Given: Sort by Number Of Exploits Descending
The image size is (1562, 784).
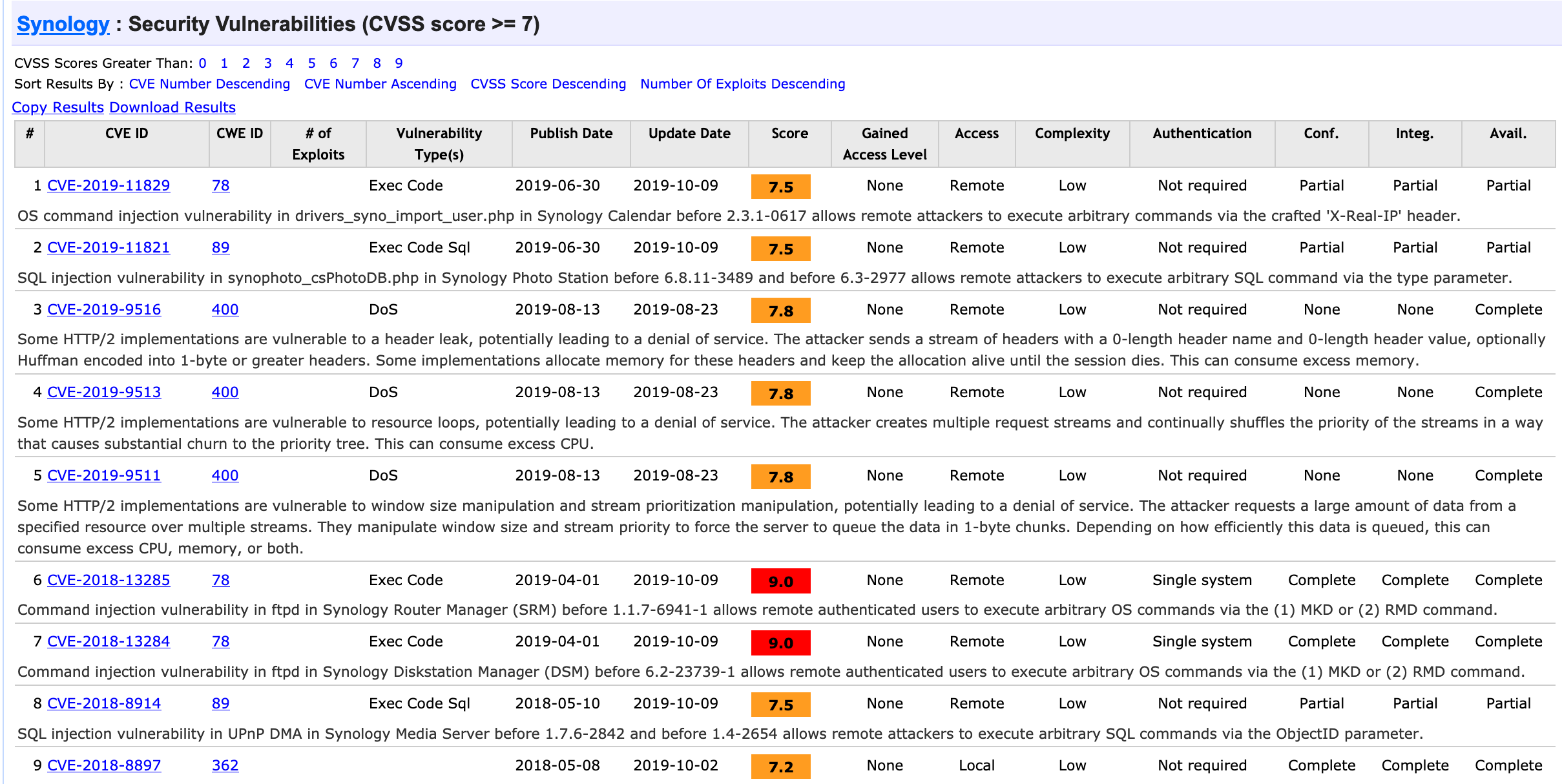Looking at the screenshot, I should pyautogui.click(x=742, y=84).
